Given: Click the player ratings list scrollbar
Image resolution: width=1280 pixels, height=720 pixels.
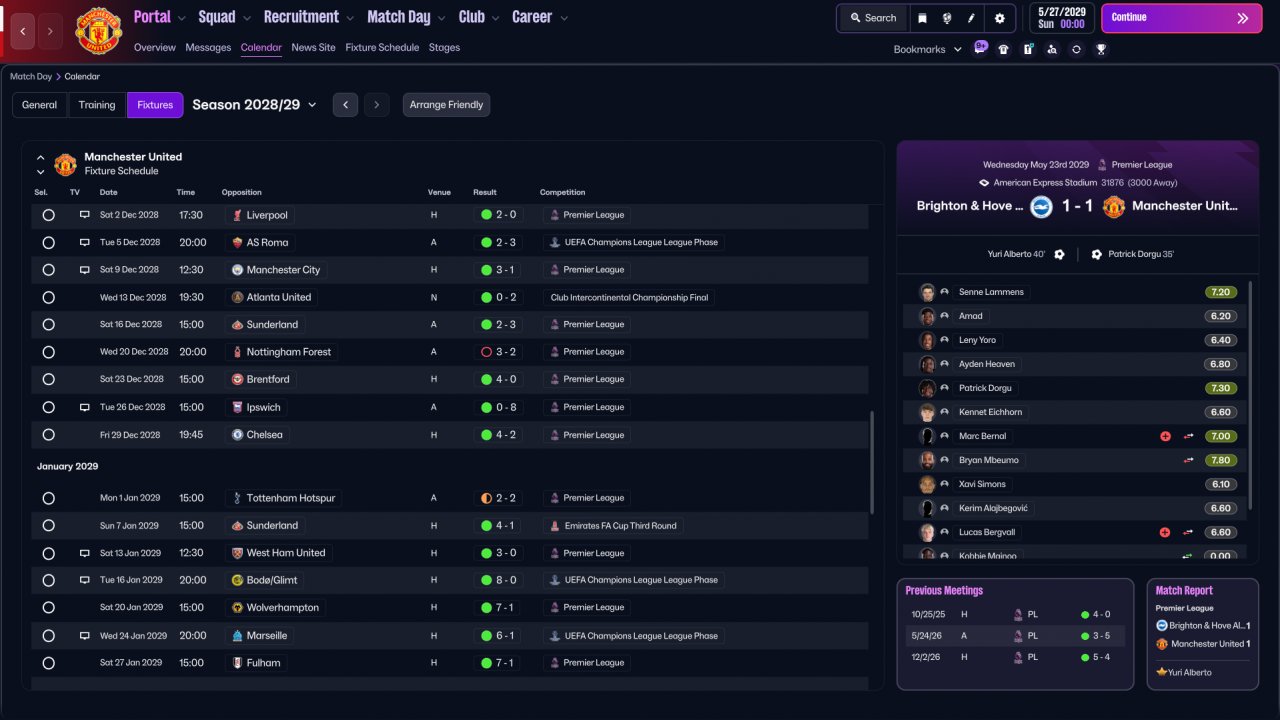Looking at the screenshot, I should pos(1250,395).
